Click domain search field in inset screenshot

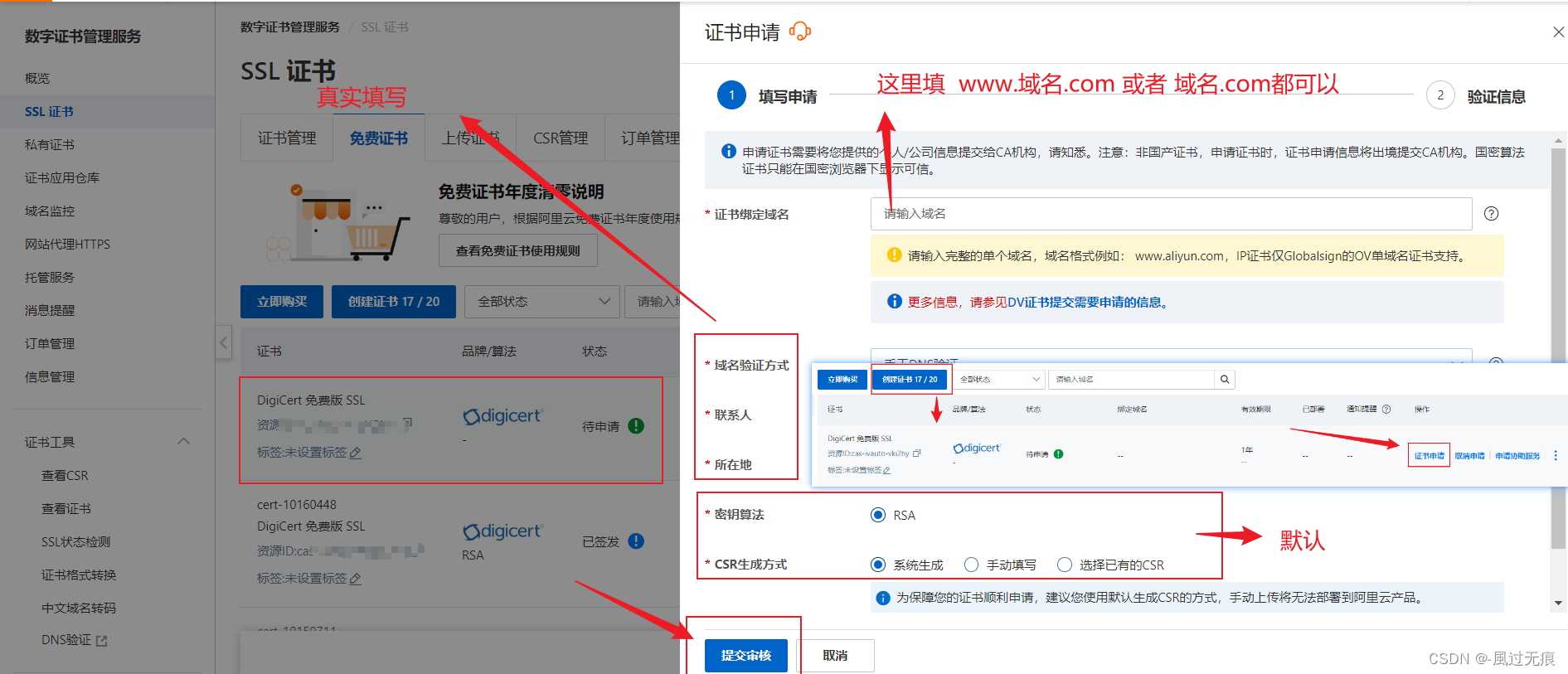[x=1132, y=379]
